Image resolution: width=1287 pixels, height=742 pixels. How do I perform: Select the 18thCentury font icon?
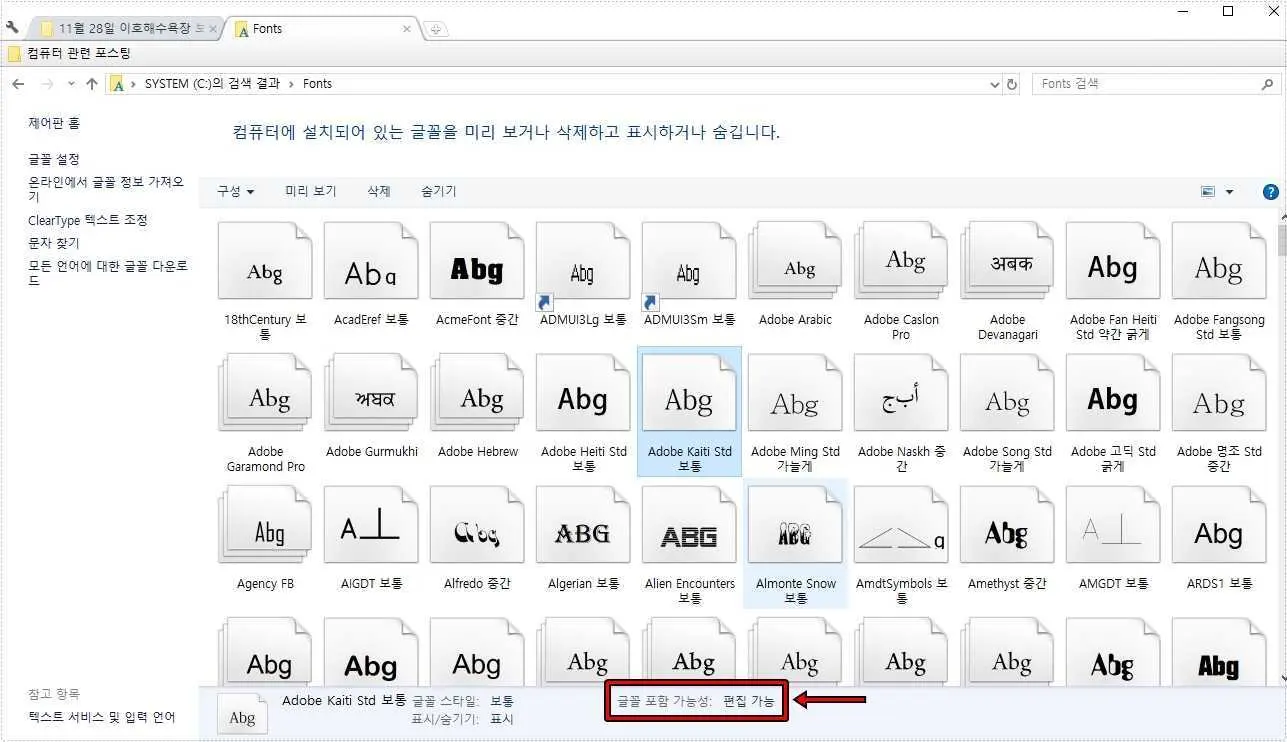point(265,261)
